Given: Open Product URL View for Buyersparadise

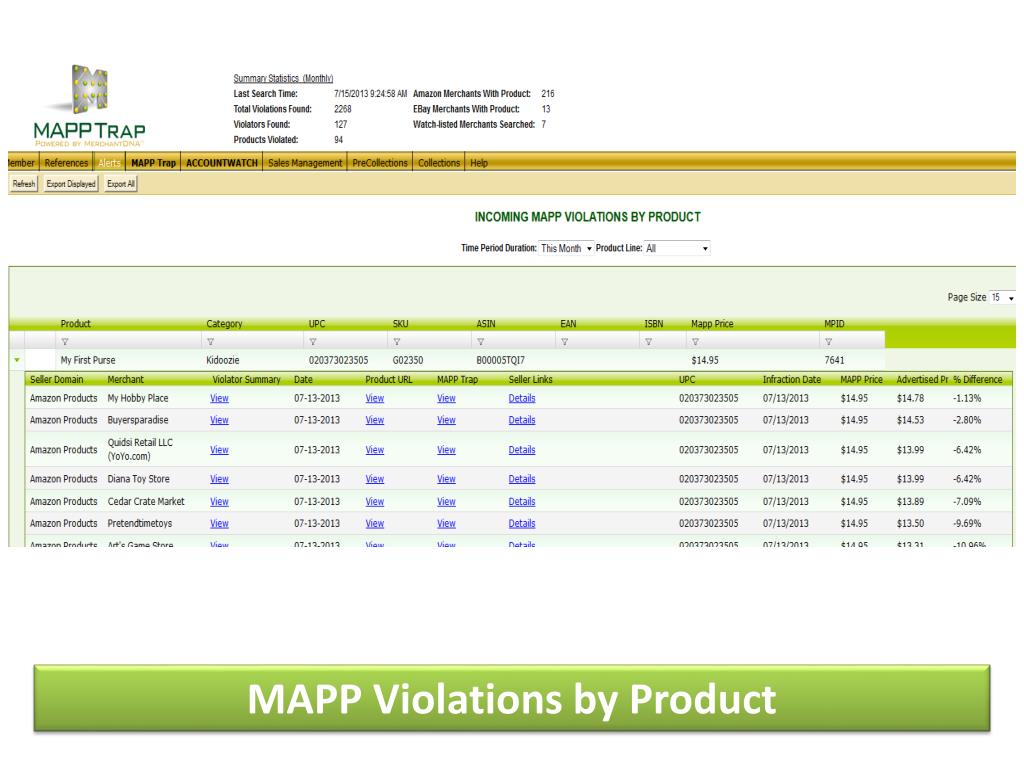Looking at the screenshot, I should (x=375, y=420).
